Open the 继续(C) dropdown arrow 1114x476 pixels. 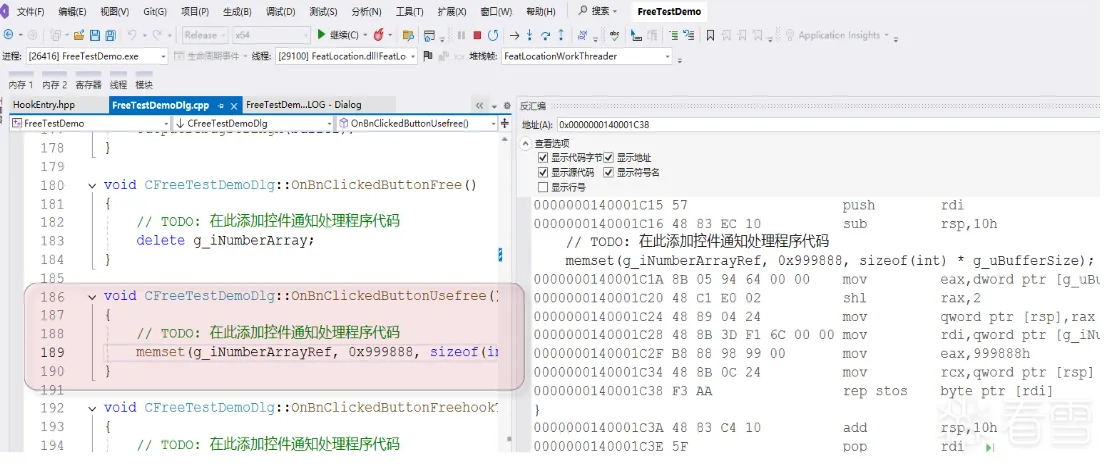(x=365, y=35)
